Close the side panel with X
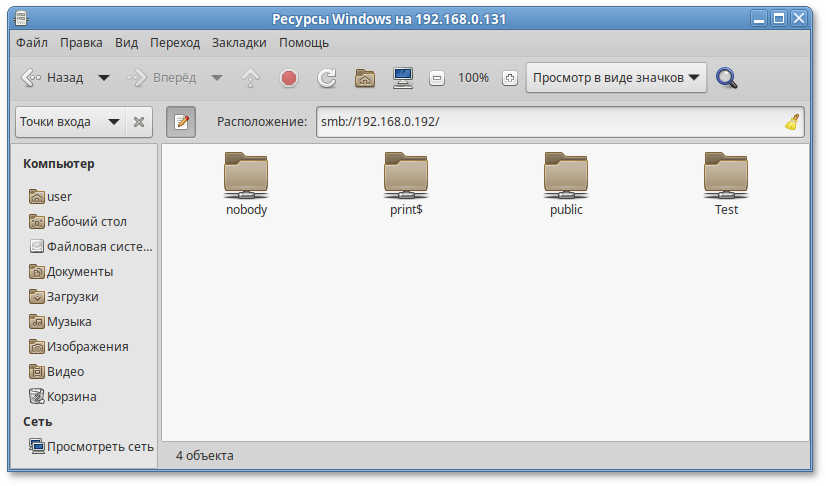This screenshot has height=486, width=826. click(139, 122)
